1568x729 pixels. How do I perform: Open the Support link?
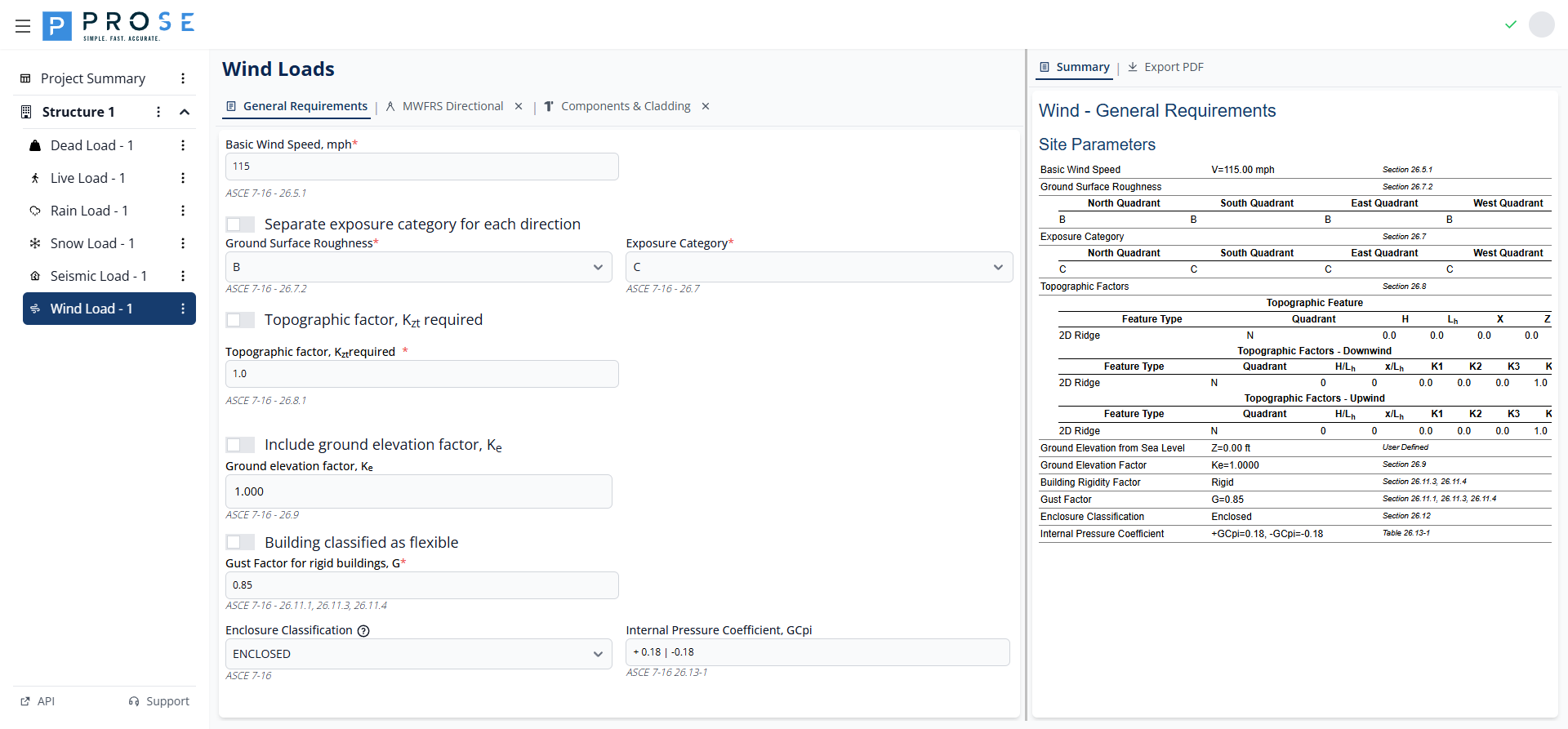pos(159,701)
